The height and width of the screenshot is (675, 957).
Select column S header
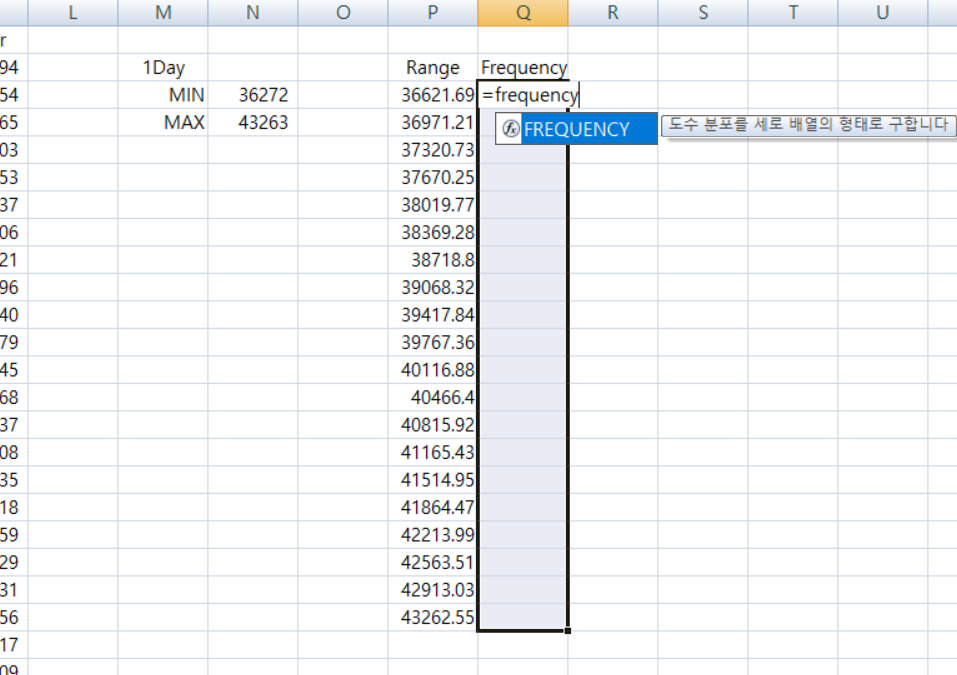tap(703, 12)
